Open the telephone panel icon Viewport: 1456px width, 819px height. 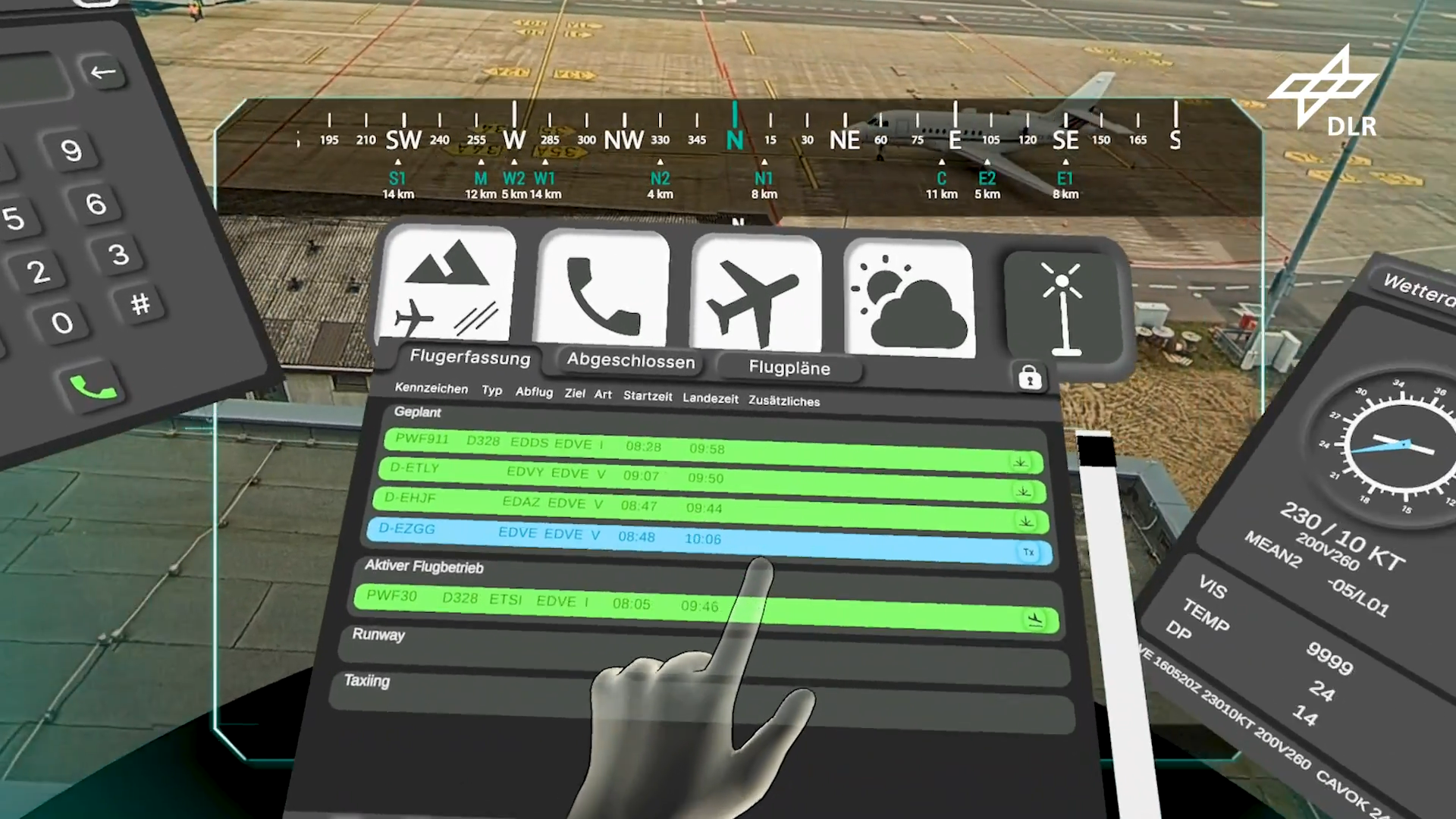click(603, 292)
